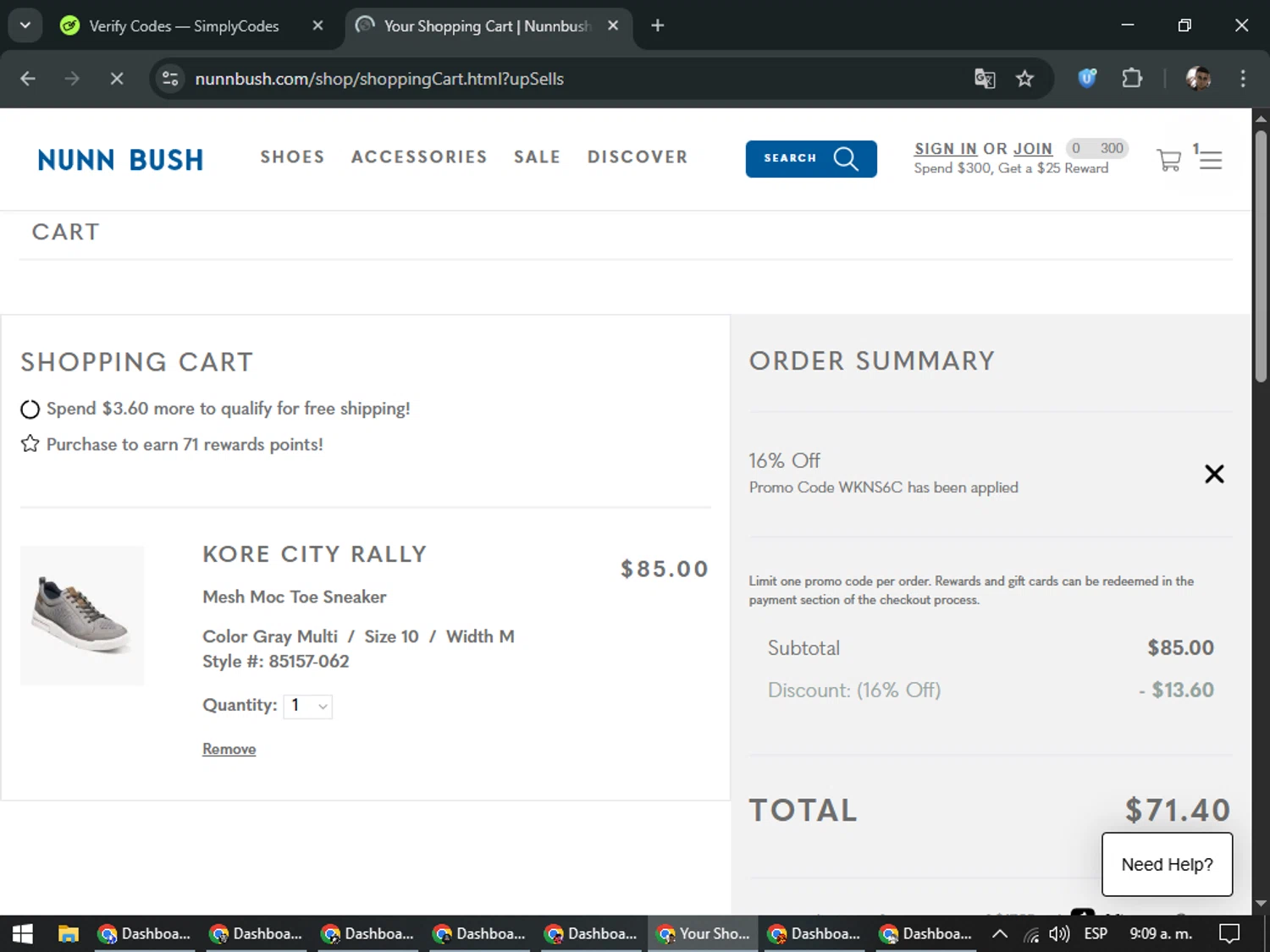Open notifications action center icon
1270x952 pixels.
point(1229,933)
